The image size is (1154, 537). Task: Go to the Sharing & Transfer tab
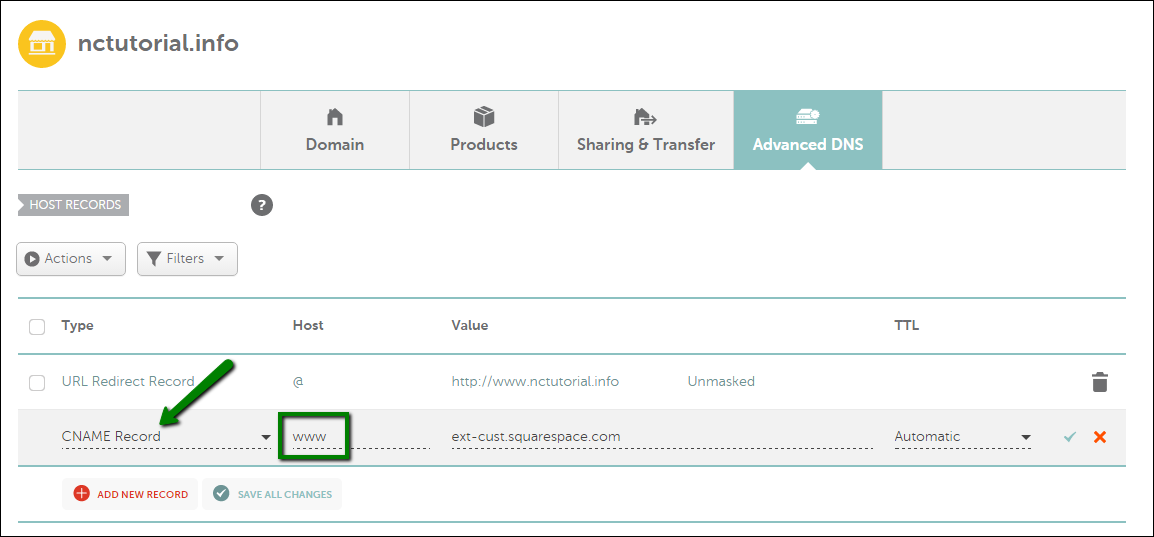pos(646,131)
